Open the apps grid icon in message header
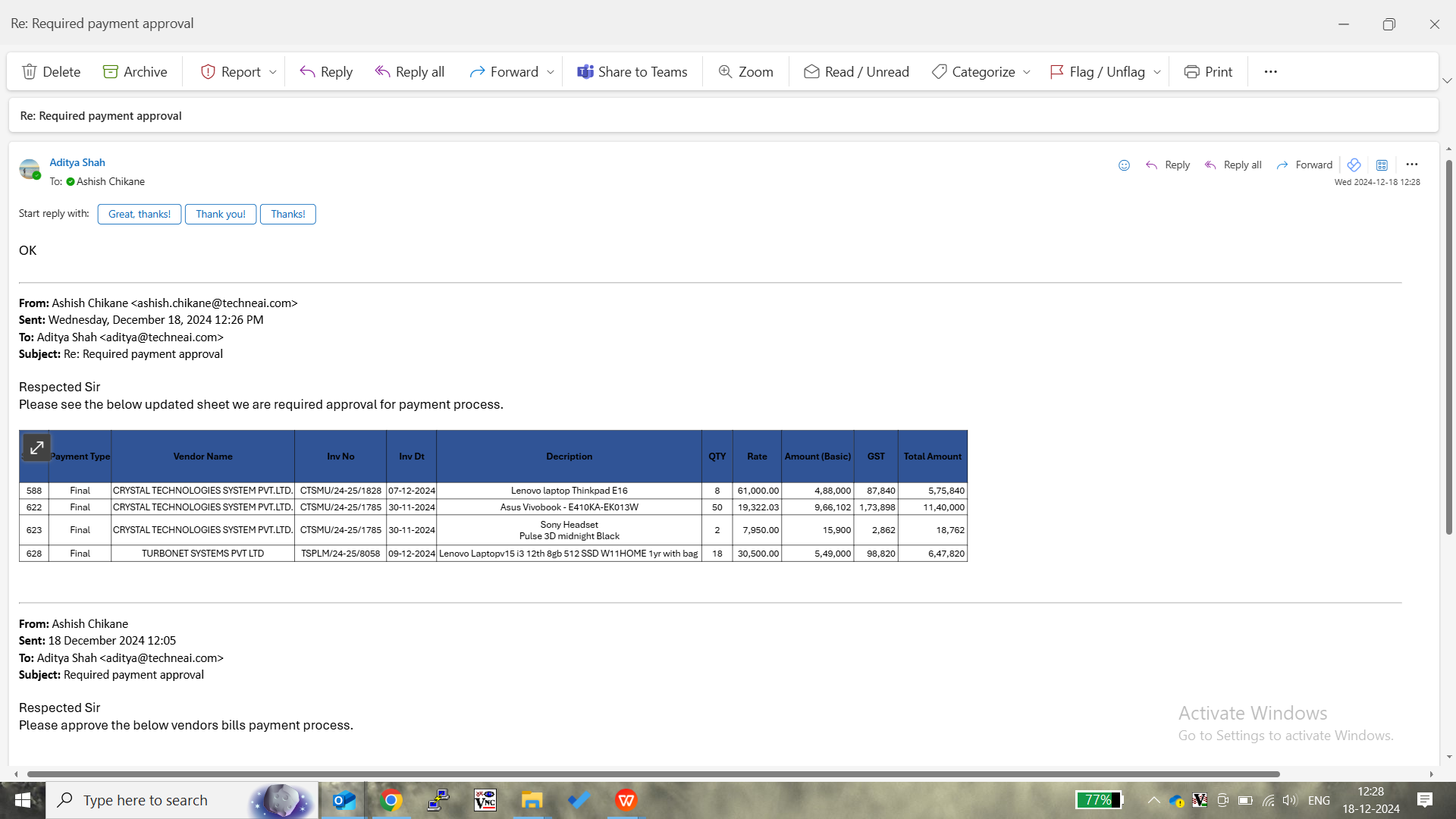Viewport: 1456px width, 819px height. tap(1382, 165)
